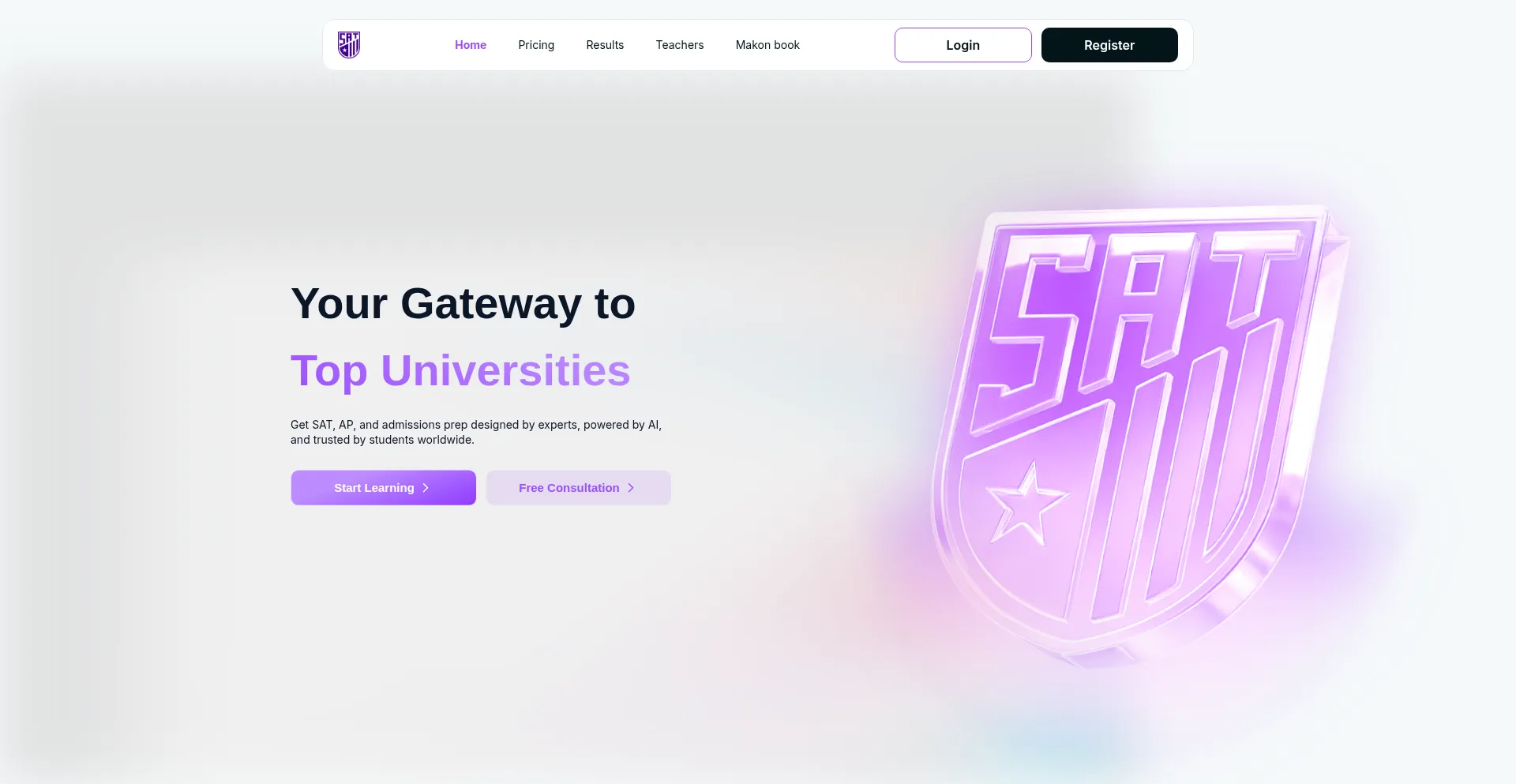The height and width of the screenshot is (784, 1516).
Task: Select the Start Learning button
Action: tap(384, 488)
